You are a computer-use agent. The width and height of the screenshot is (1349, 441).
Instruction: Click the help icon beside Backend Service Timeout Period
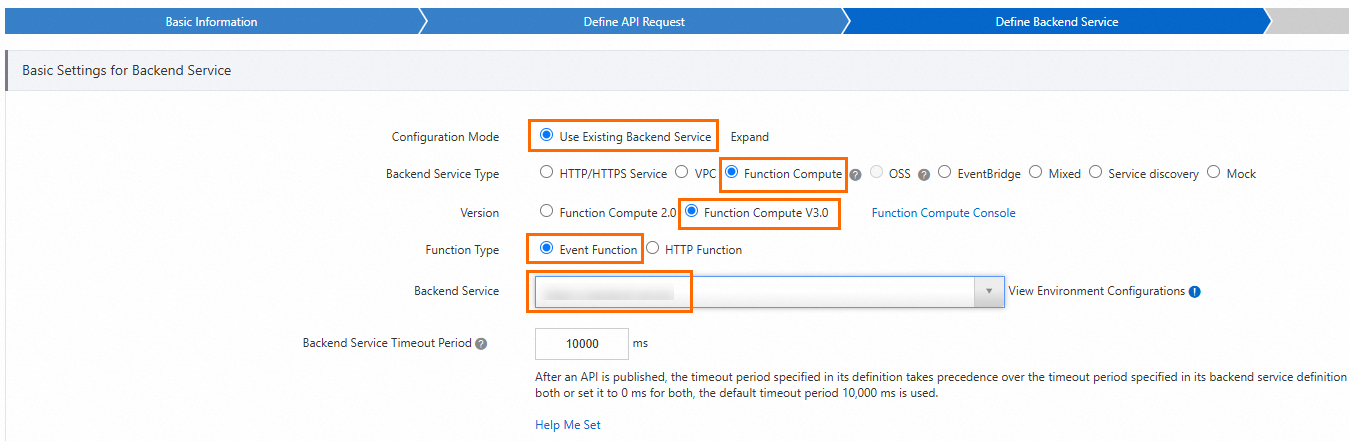click(x=481, y=344)
